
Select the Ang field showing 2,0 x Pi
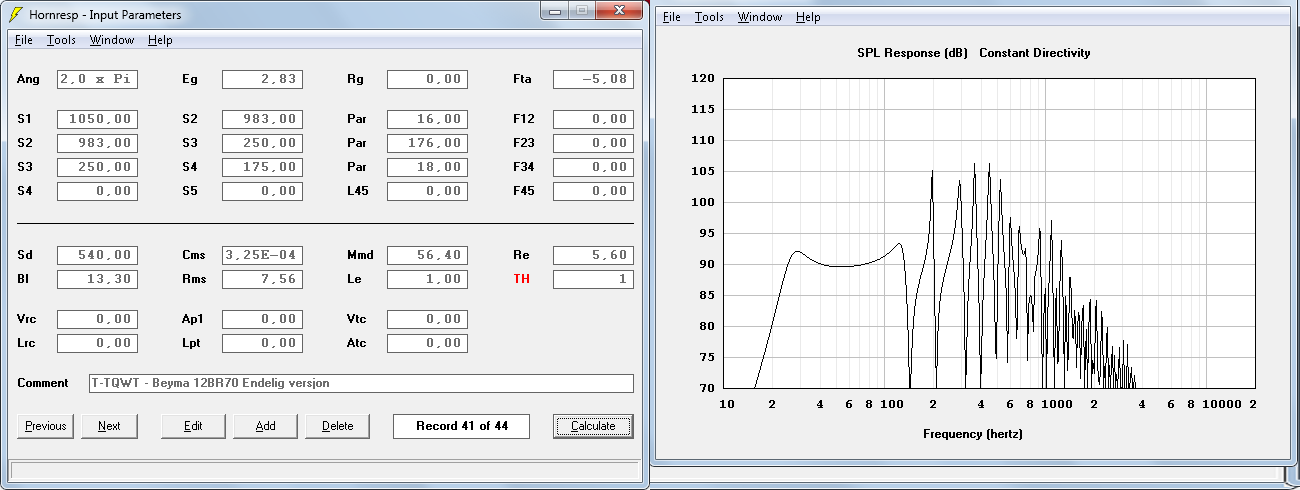(97, 79)
